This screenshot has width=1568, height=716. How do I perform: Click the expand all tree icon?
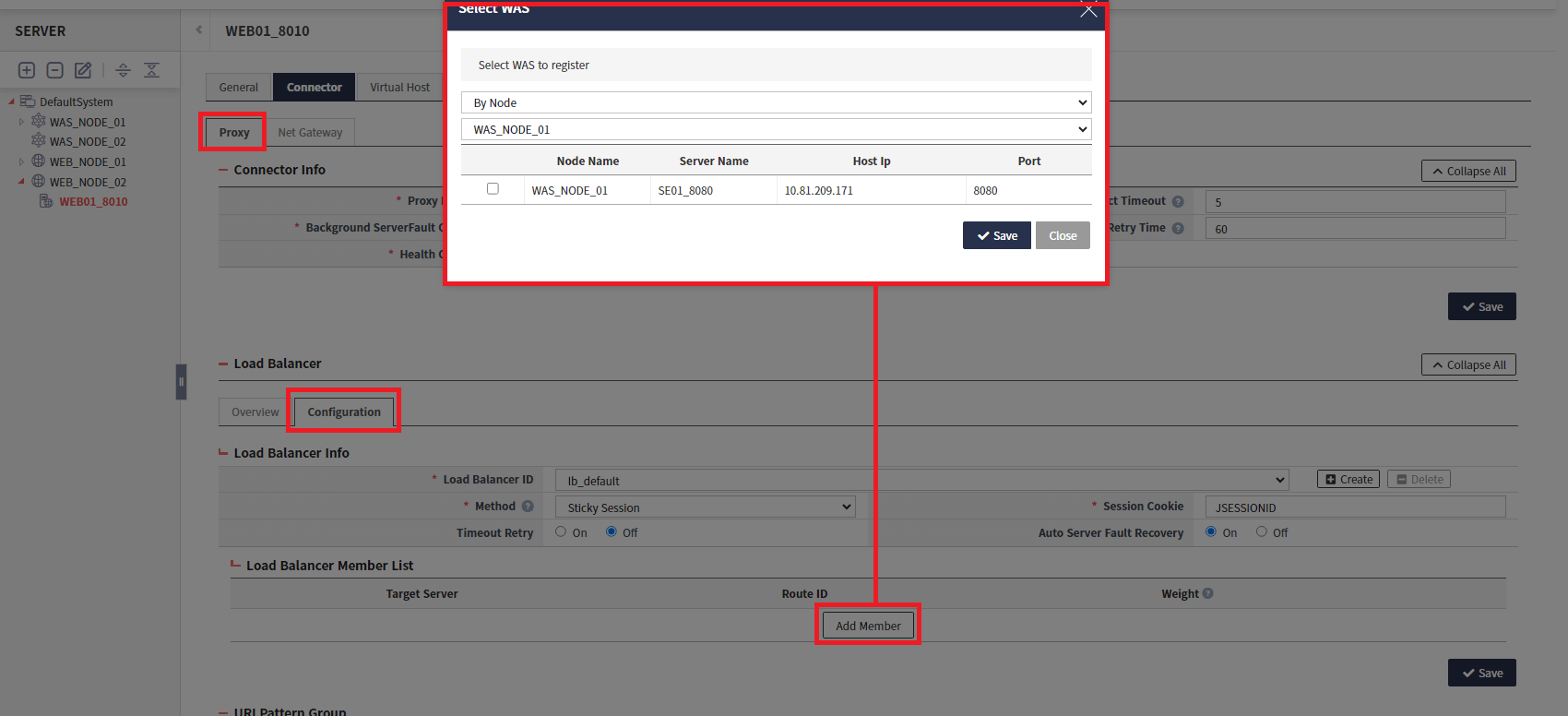[123, 70]
